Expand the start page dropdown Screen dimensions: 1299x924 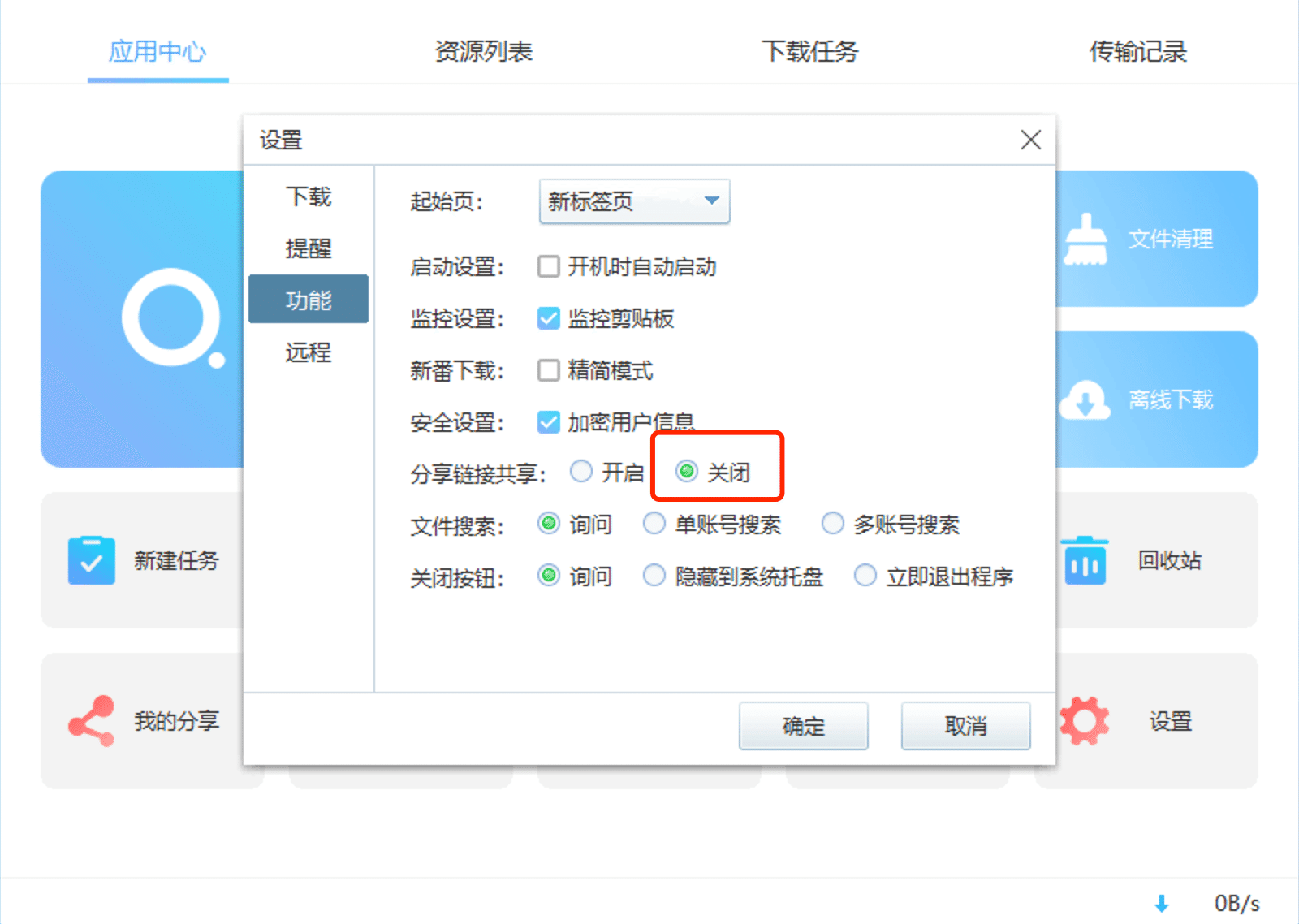coord(711,201)
